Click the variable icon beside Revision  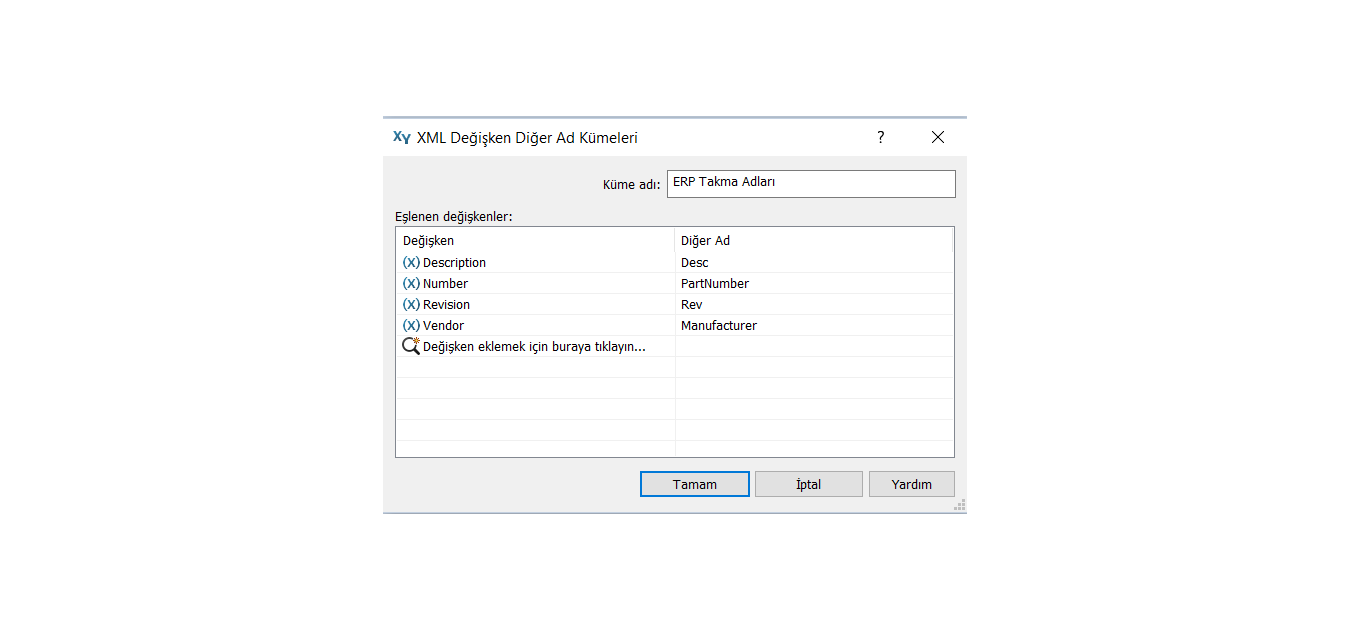point(411,305)
